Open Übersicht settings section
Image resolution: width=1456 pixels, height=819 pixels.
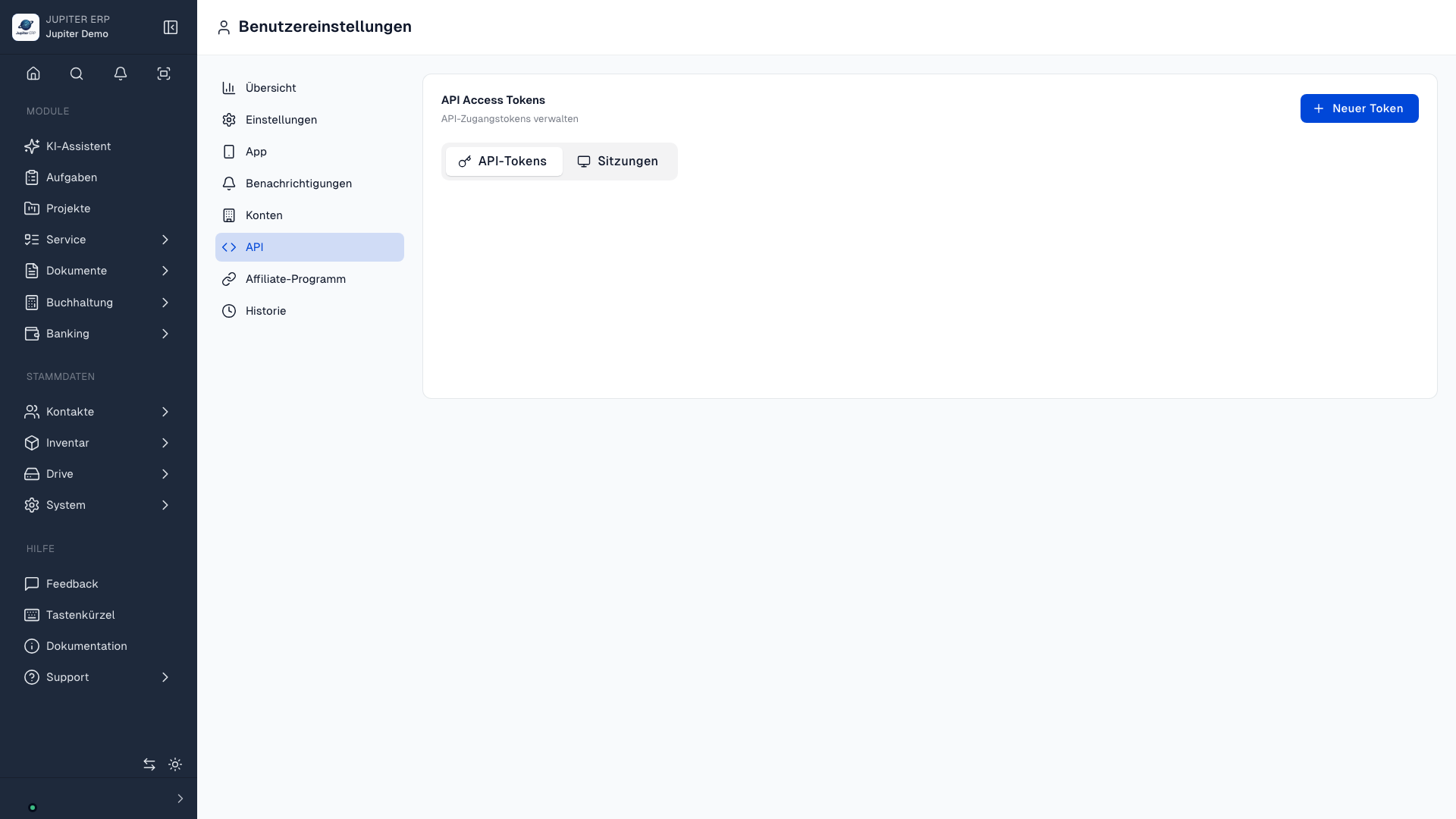coord(309,88)
